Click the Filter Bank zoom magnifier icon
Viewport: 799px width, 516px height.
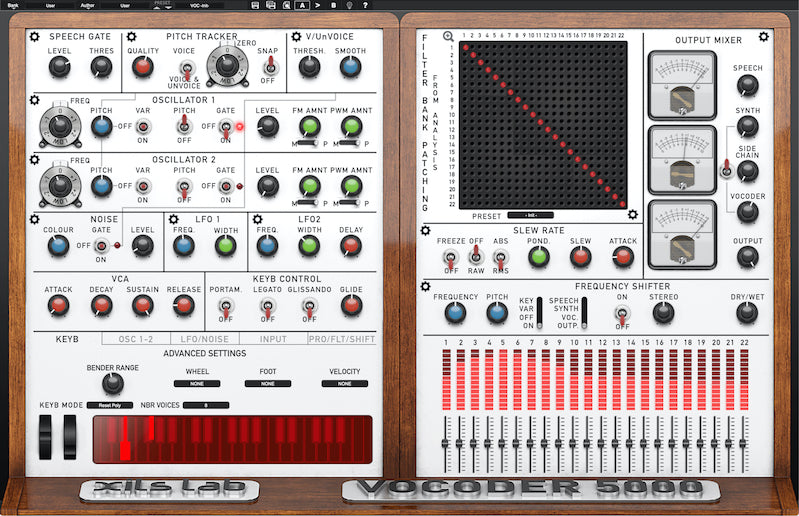click(448, 37)
